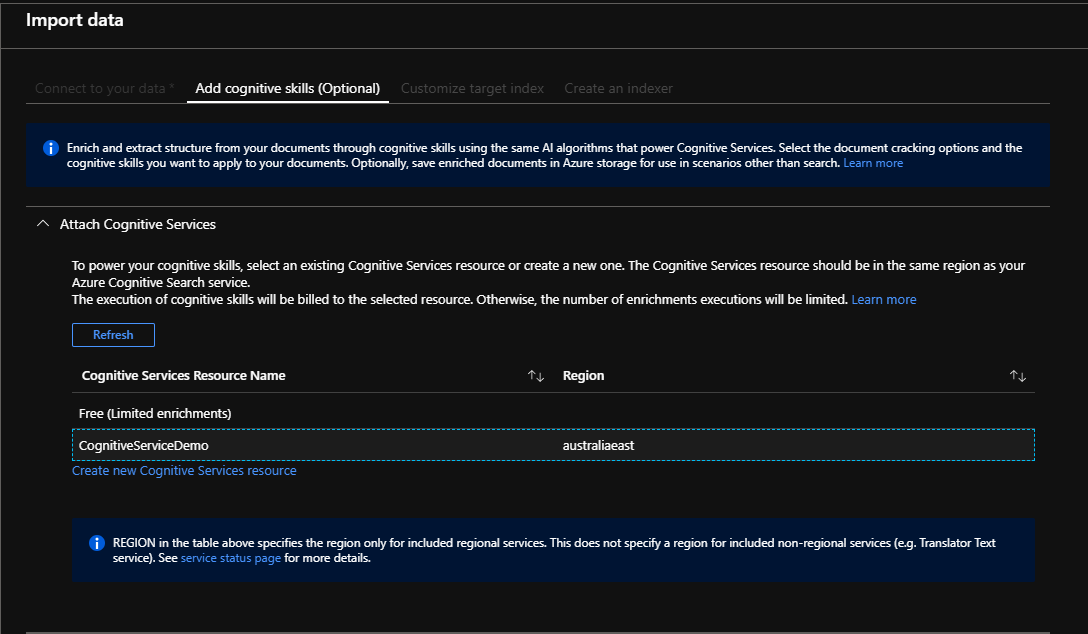Image resolution: width=1088 pixels, height=634 pixels.
Task: Click the sort icon next to Region column
Action: point(1018,375)
